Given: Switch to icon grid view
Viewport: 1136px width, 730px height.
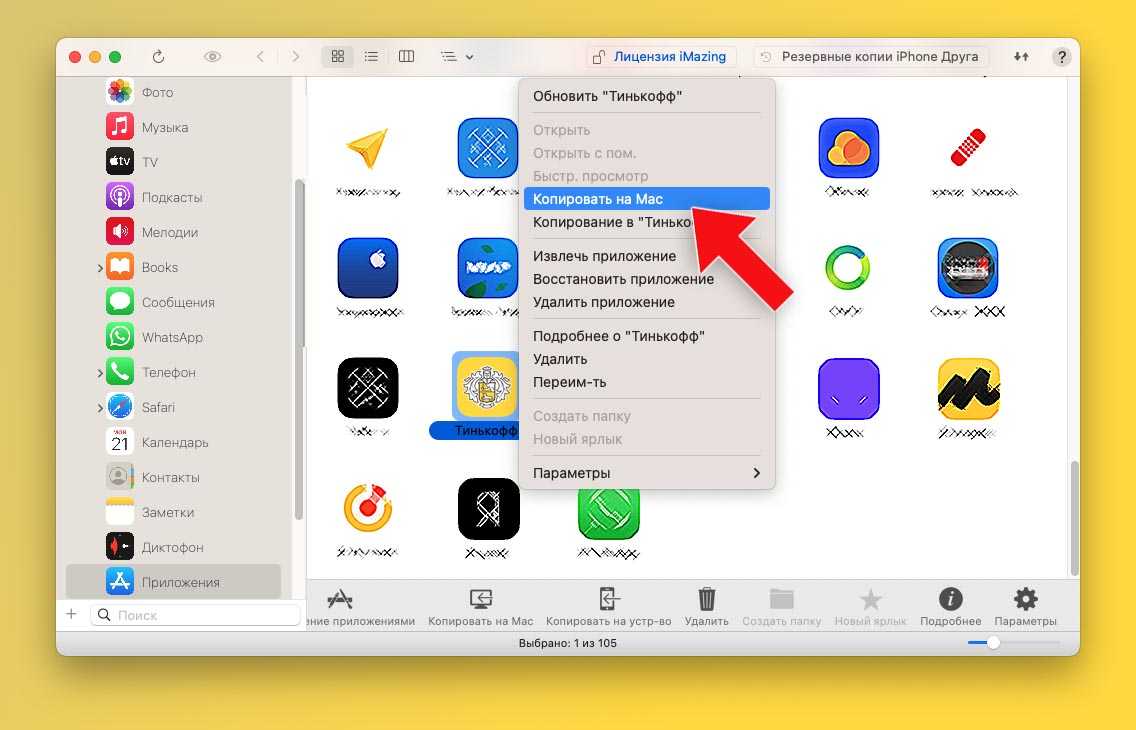Looking at the screenshot, I should coord(338,57).
